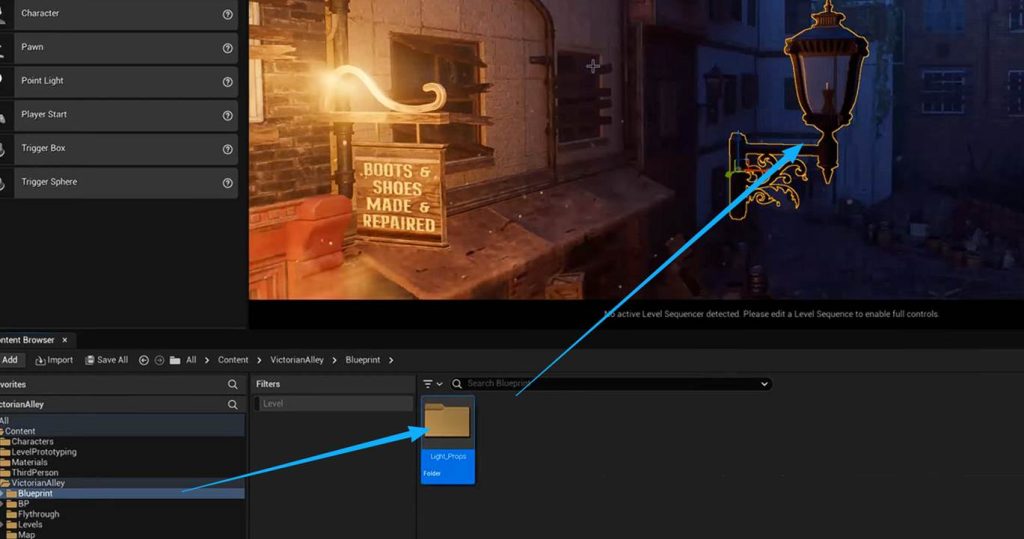Screen dimensions: 1024x539
Task: Click Save All in Content Browser
Action: 106,360
